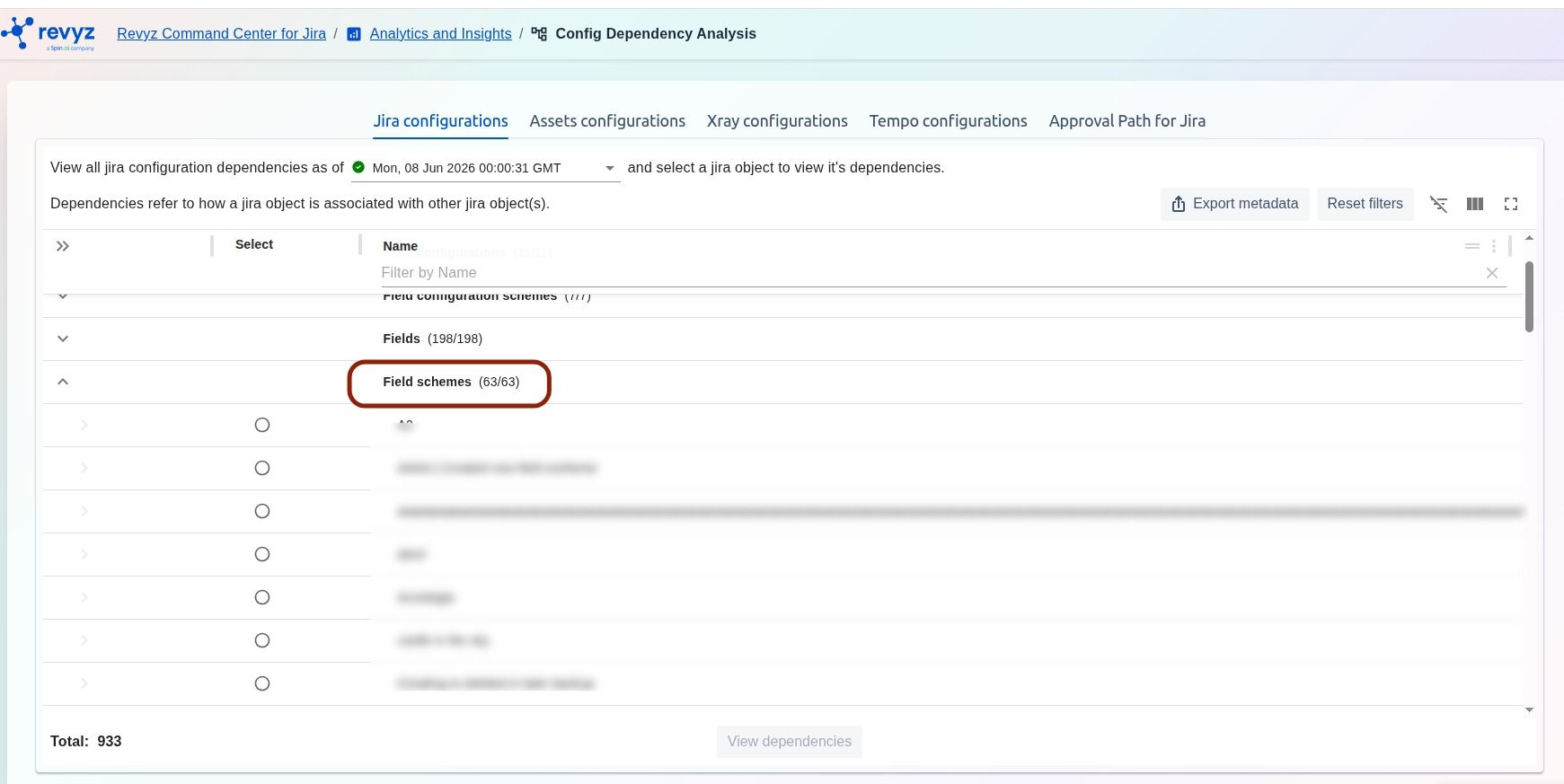Click Export metadata button
1564x784 pixels.
pyautogui.click(x=1235, y=204)
